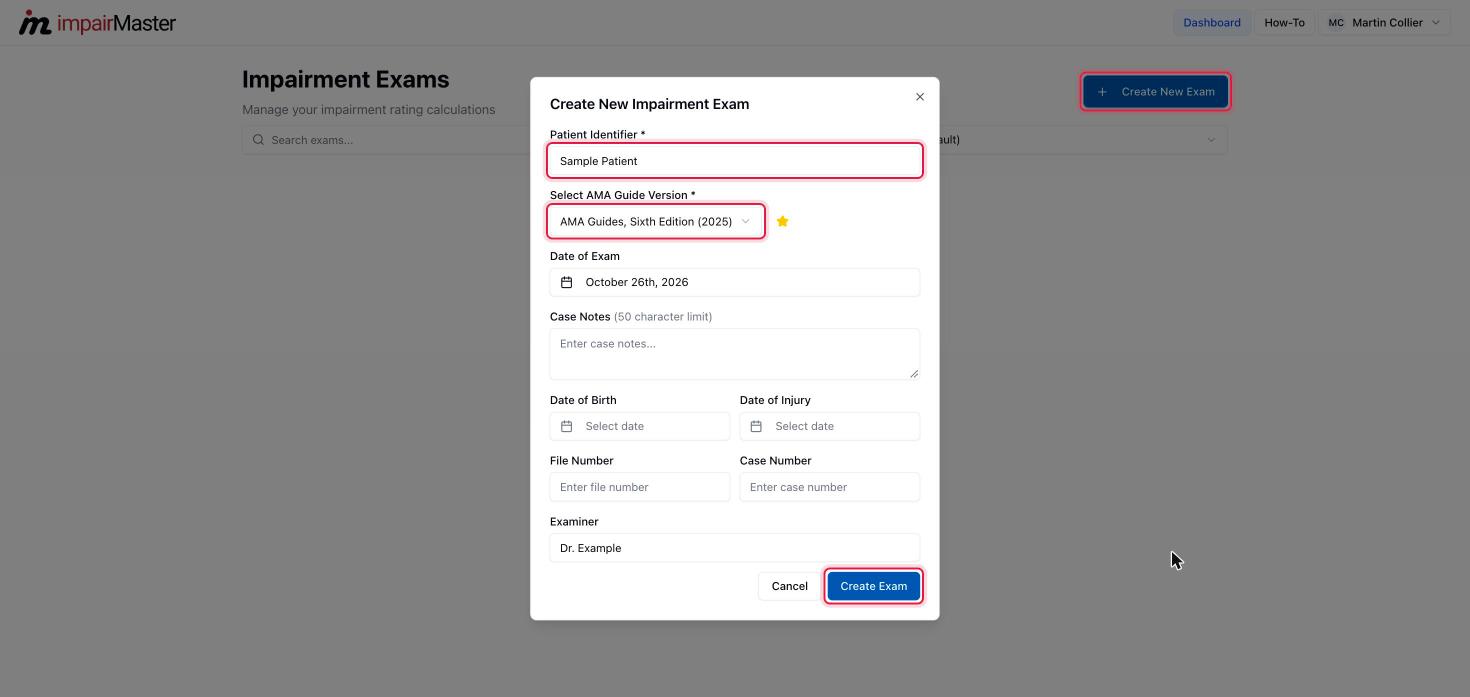Click the "Manage your impairment rating calculations" subtitle
Screen dimensions: 1470x697
(369, 110)
